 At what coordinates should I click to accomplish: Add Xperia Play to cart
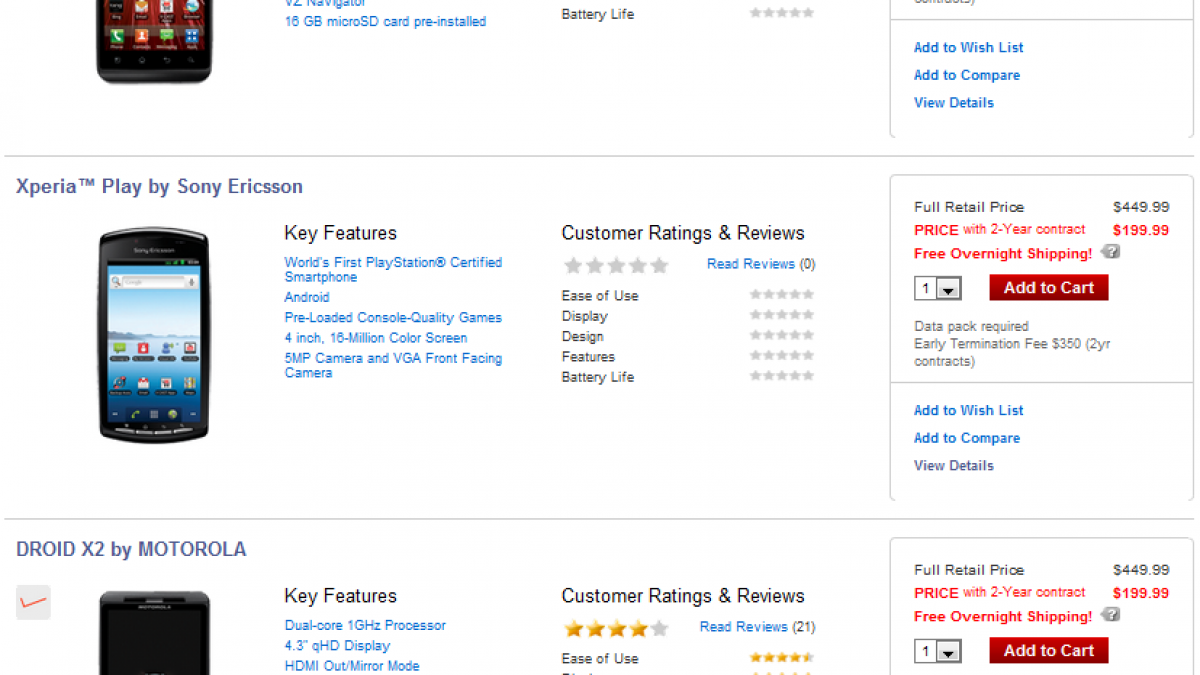click(x=1049, y=288)
